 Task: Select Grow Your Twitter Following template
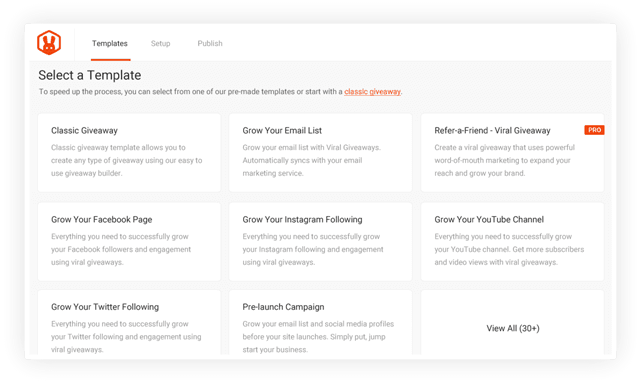[x=129, y=323]
